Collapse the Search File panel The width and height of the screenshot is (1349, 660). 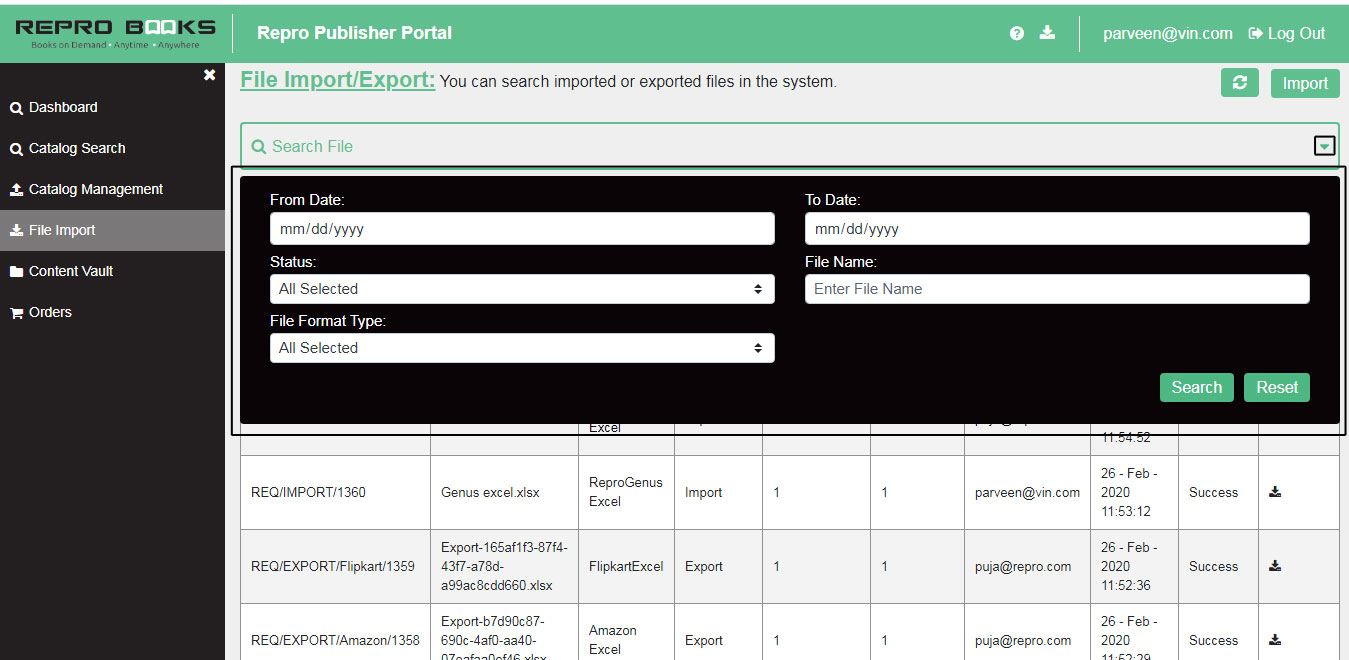click(1324, 145)
